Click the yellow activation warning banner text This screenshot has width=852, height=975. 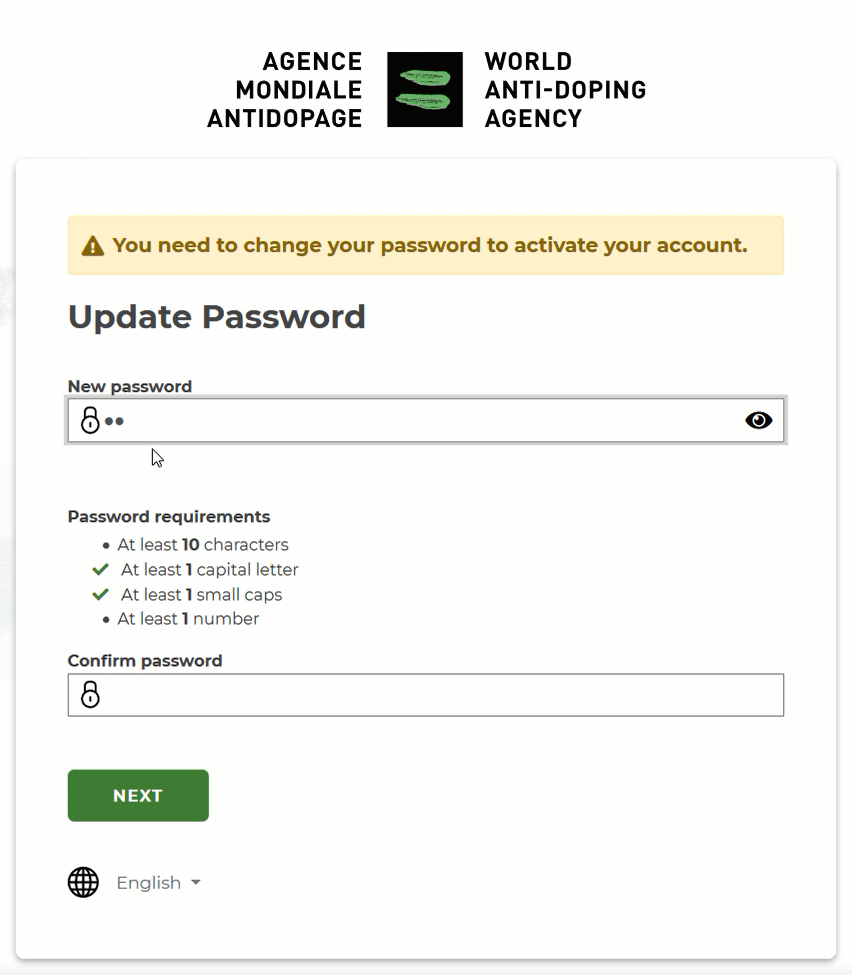tap(430, 246)
